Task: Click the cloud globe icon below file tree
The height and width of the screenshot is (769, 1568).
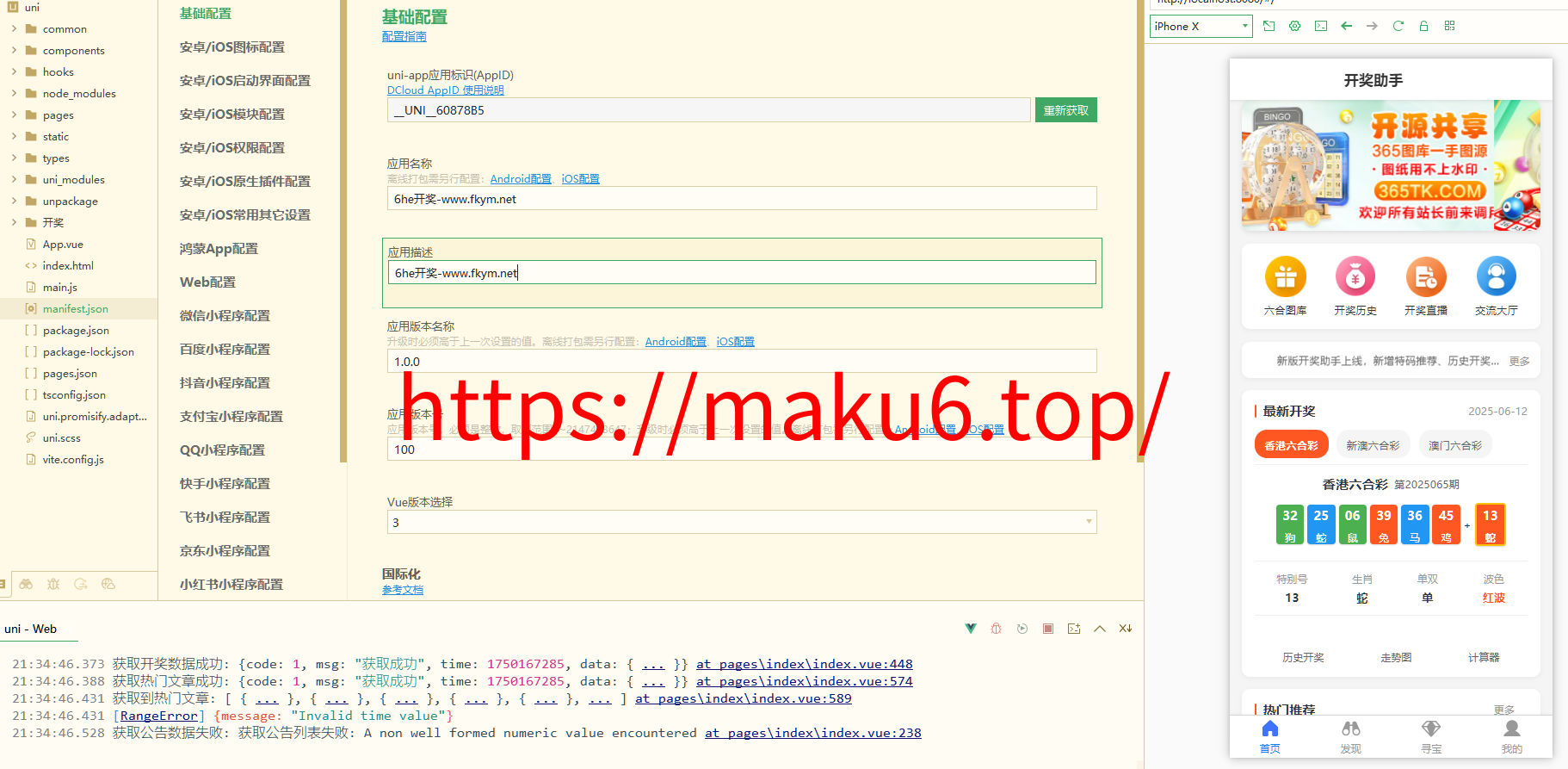Action: tap(108, 584)
